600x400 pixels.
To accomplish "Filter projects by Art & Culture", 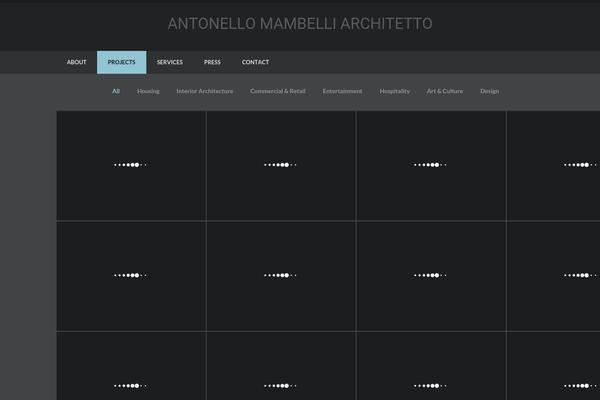I will [x=445, y=91].
